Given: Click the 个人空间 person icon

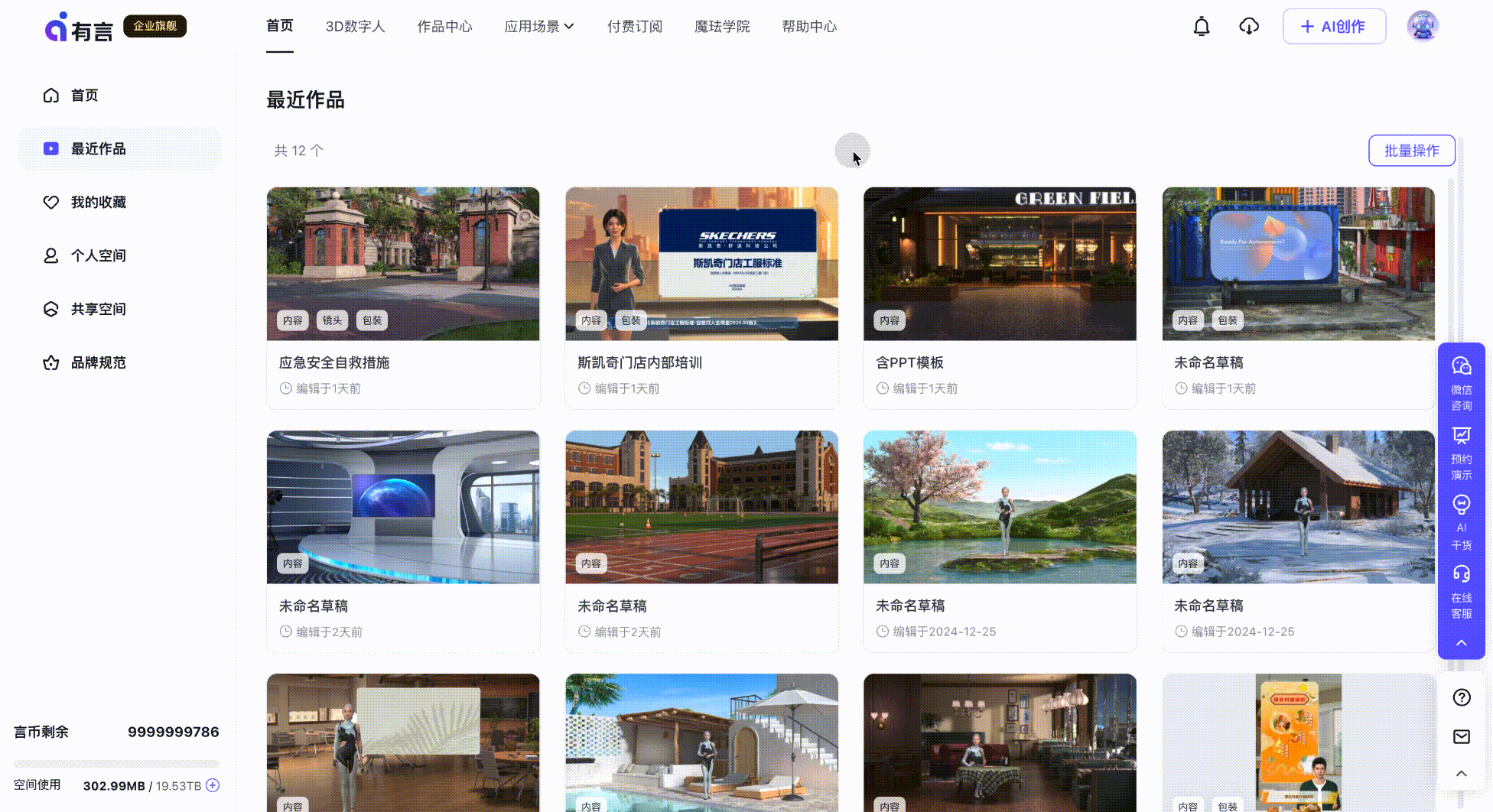Looking at the screenshot, I should coord(51,256).
